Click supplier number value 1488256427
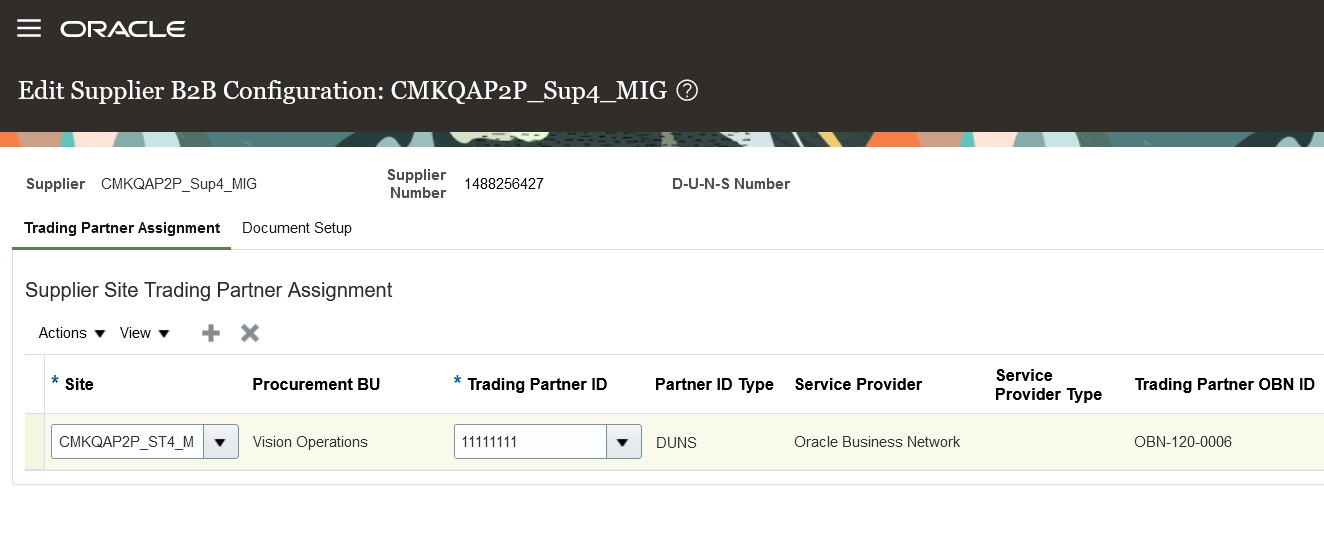 (504, 184)
